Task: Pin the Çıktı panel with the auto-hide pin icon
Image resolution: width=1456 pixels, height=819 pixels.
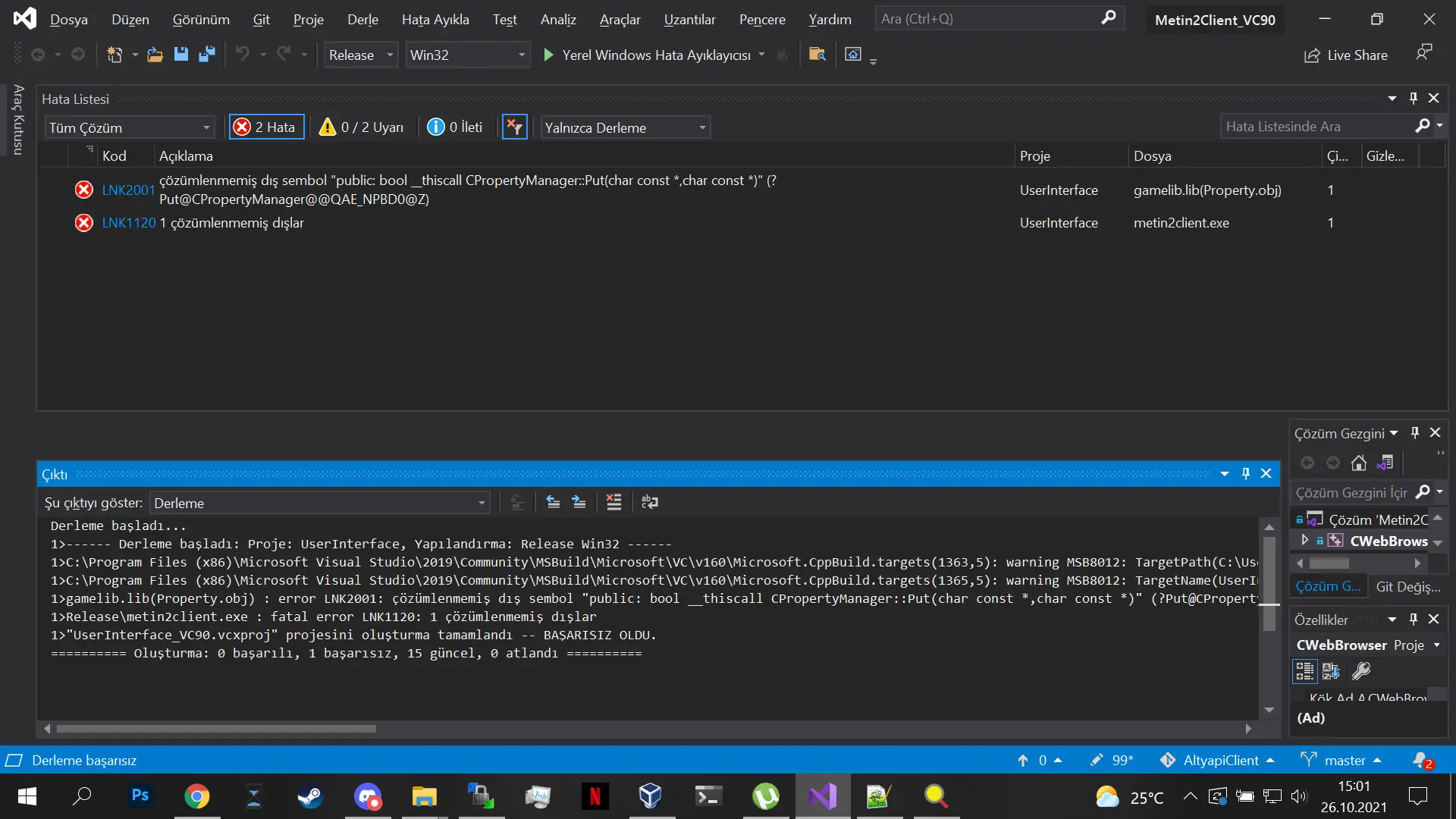Action: click(1245, 473)
